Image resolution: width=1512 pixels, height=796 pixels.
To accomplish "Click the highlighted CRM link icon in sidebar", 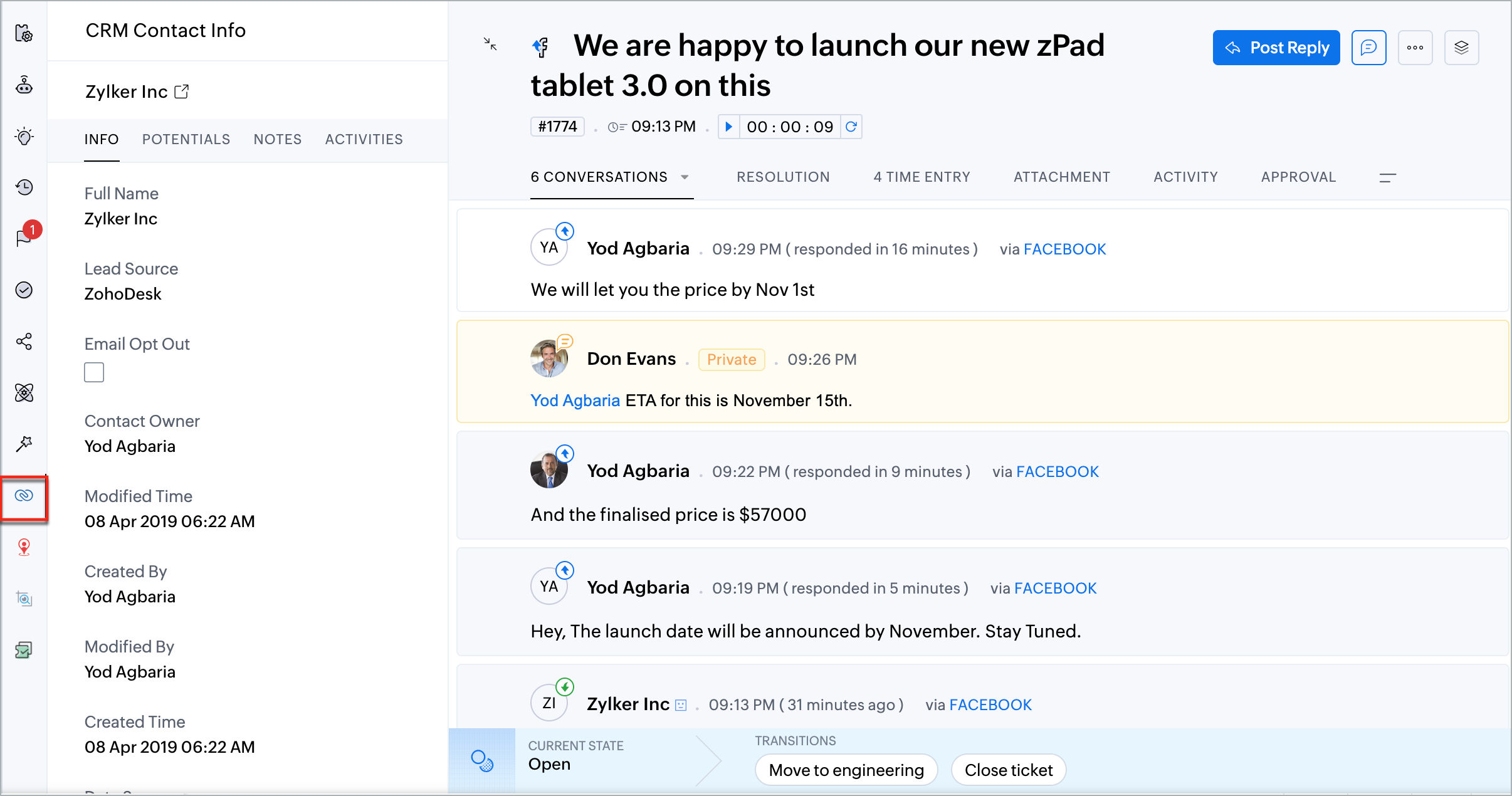I will pyautogui.click(x=24, y=496).
